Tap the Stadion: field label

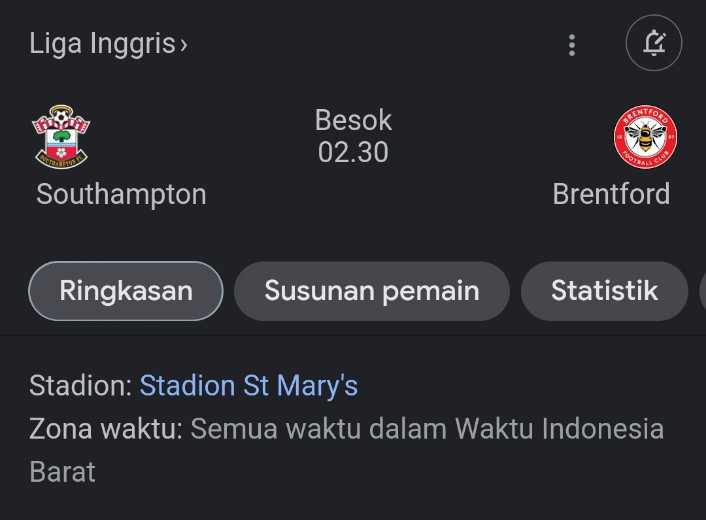[81, 386]
